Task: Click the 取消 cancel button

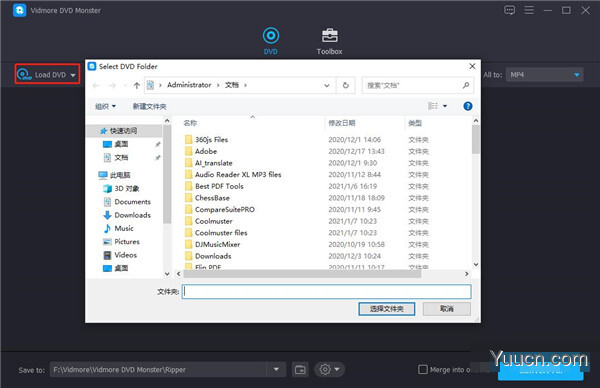Action: pos(447,309)
